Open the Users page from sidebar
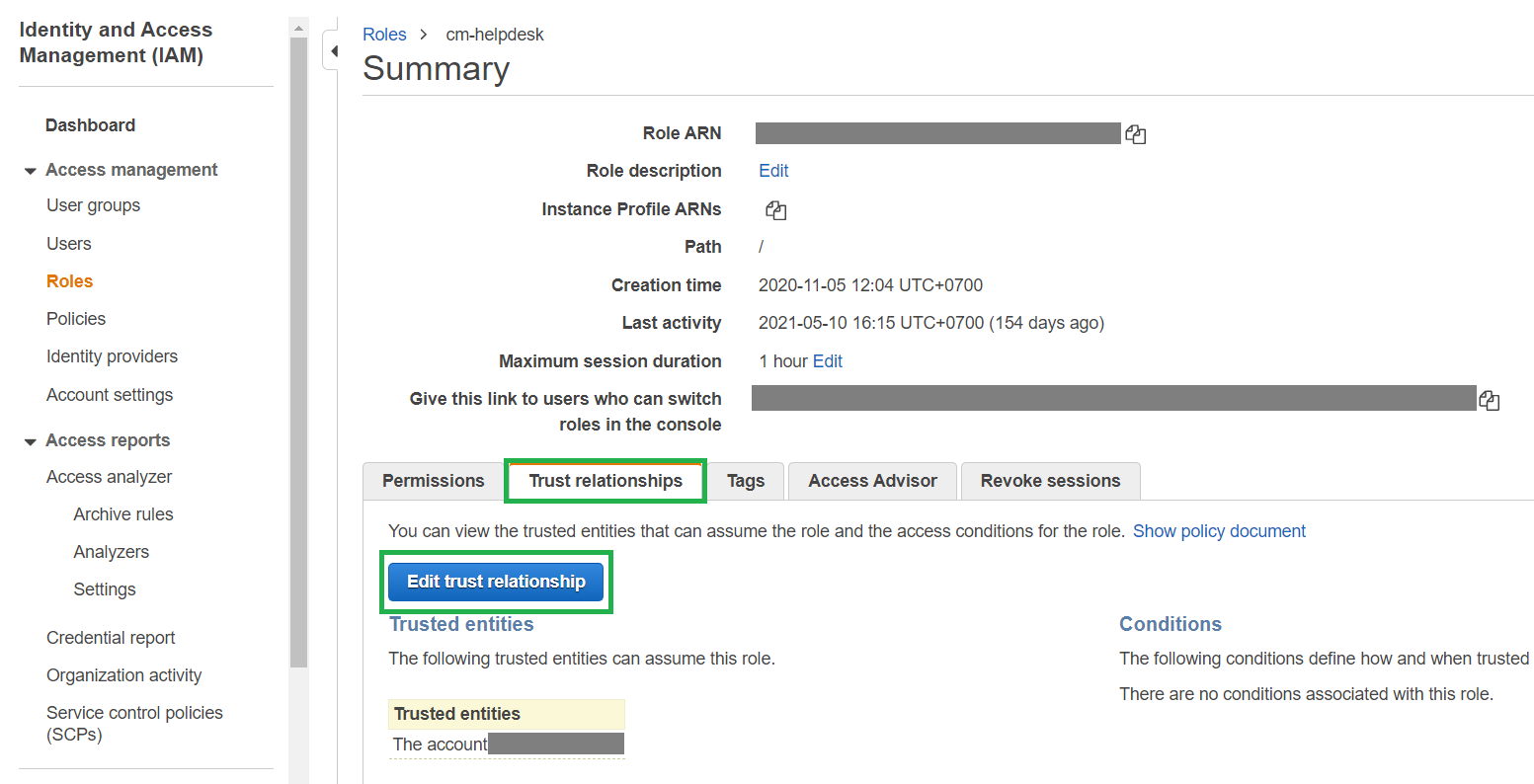 point(68,243)
